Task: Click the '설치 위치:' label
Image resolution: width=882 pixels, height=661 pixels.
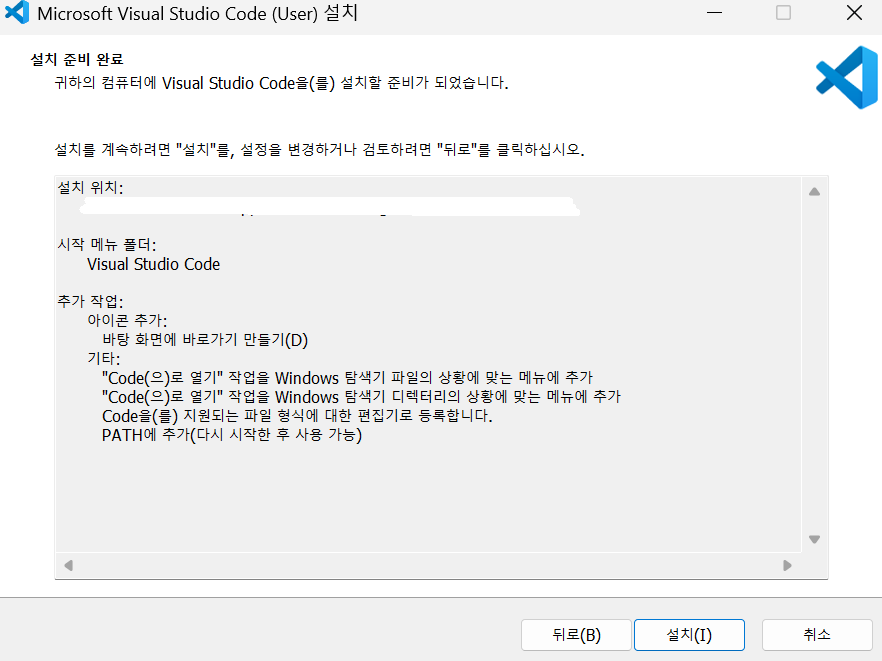Action: pyautogui.click(x=90, y=187)
